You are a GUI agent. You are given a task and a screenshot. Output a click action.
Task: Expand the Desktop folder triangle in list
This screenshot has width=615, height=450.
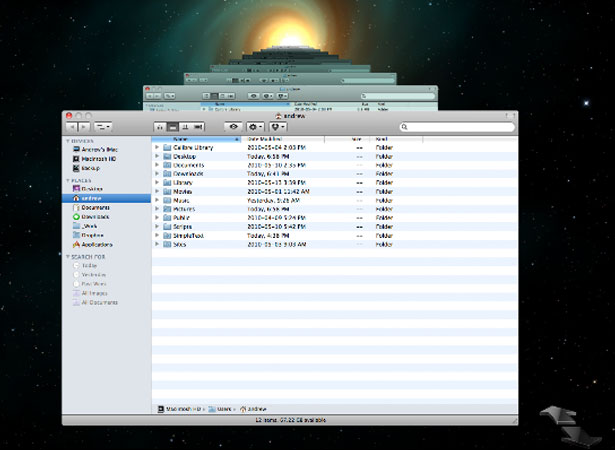click(157, 156)
